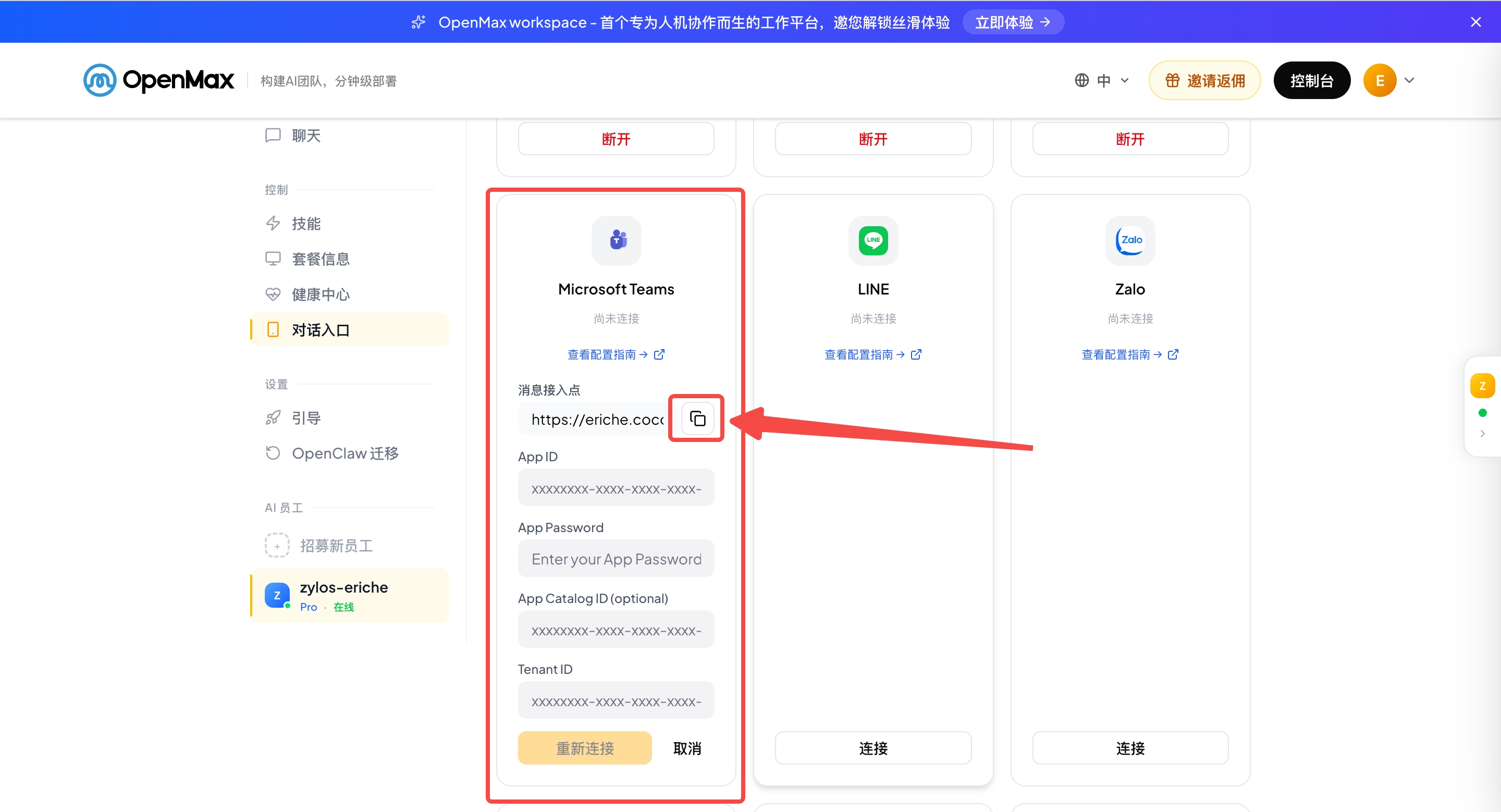
Task: Open OpenClaw 迁移 in the sidebar
Action: click(350, 453)
